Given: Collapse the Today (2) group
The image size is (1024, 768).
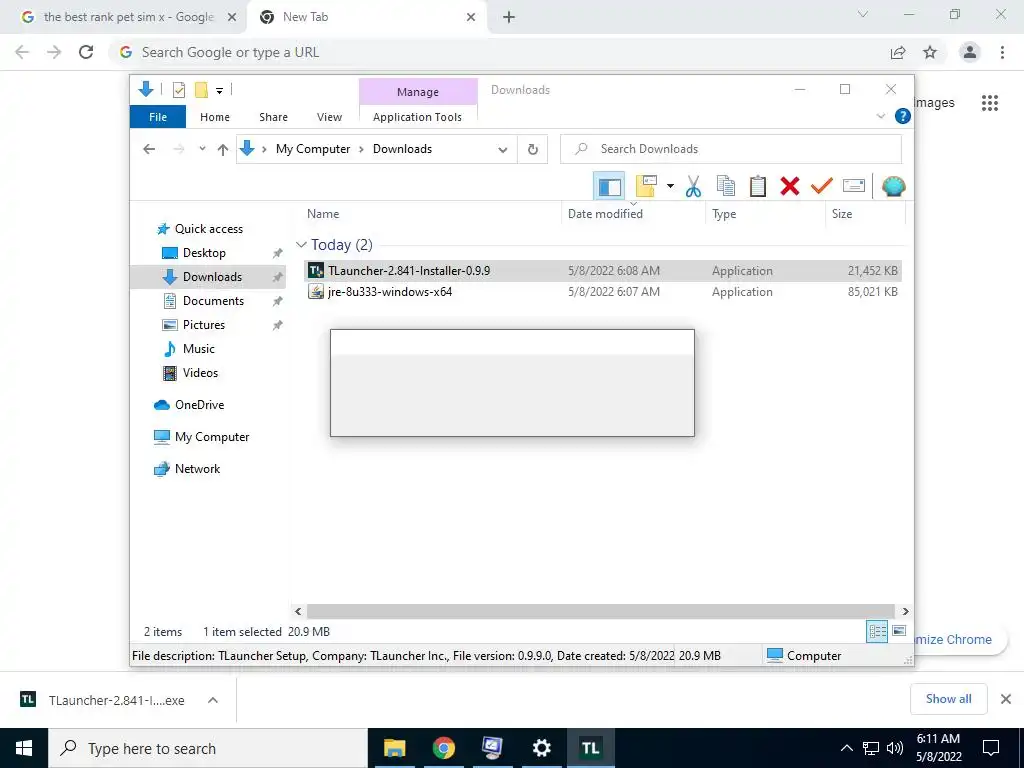Looking at the screenshot, I should [301, 245].
